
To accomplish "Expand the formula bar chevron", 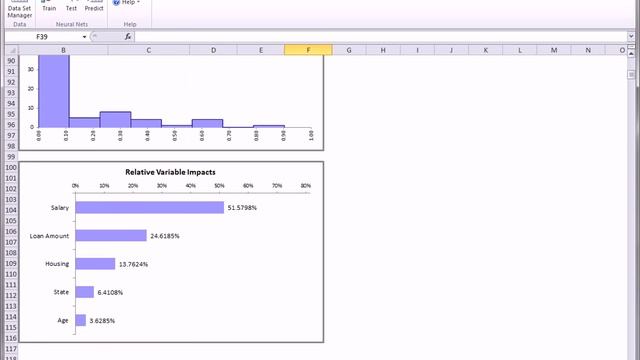I will pos(631,37).
